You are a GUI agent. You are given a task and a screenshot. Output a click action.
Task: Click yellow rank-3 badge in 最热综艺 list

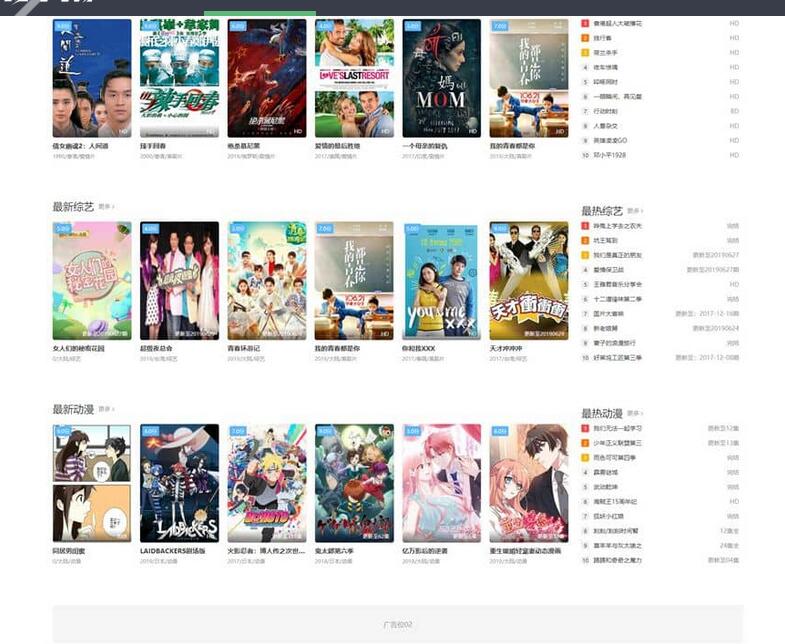(x=585, y=255)
